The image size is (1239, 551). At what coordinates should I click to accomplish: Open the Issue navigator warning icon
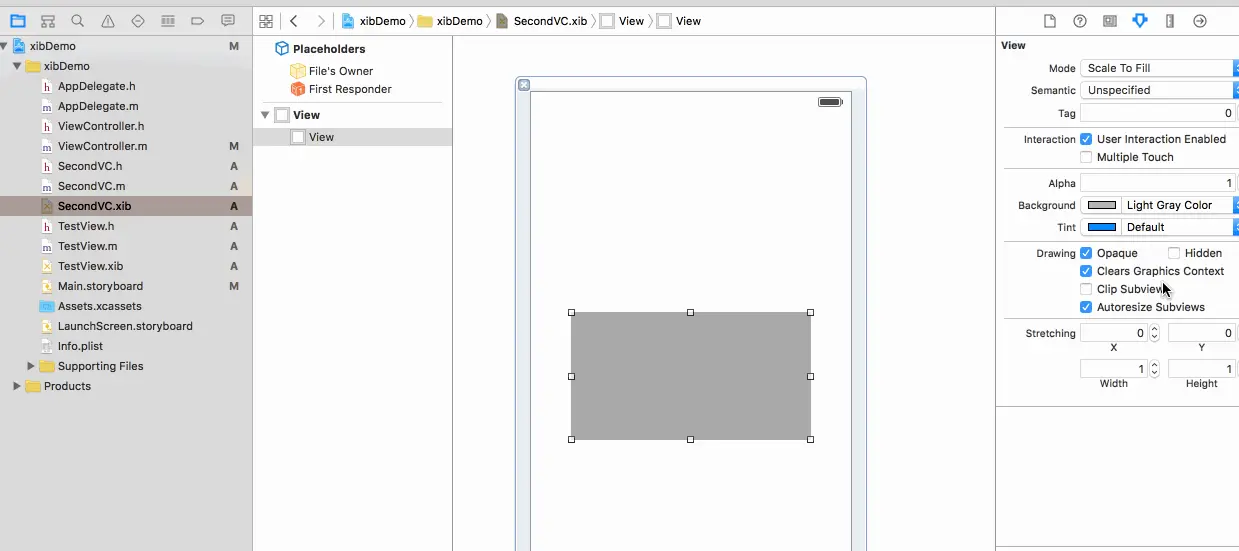(107, 21)
